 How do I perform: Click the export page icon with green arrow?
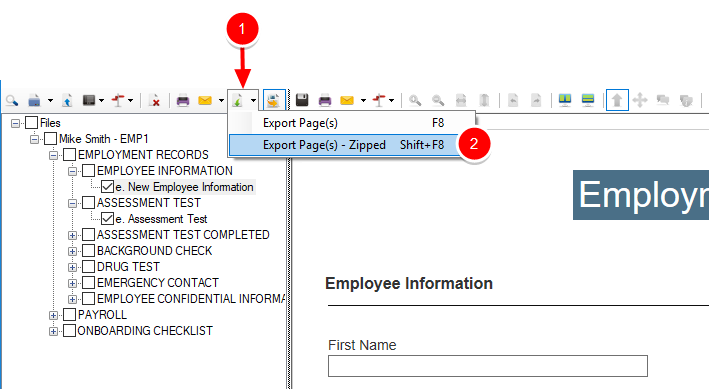pyautogui.click(x=238, y=100)
